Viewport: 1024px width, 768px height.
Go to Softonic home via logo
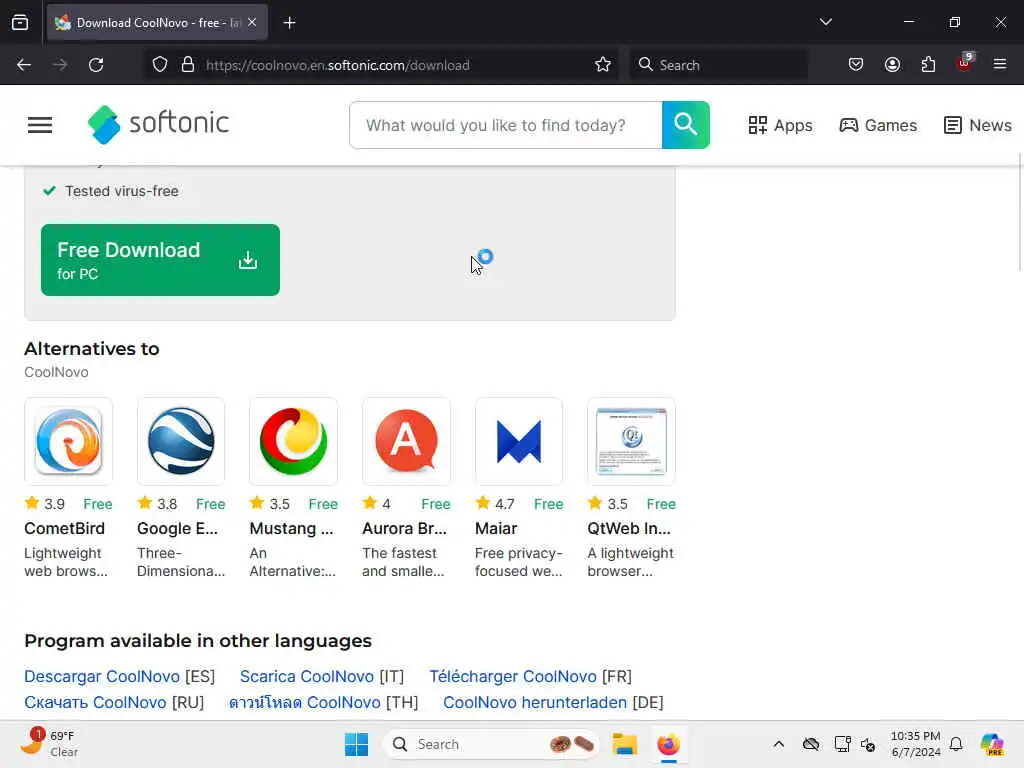159,124
